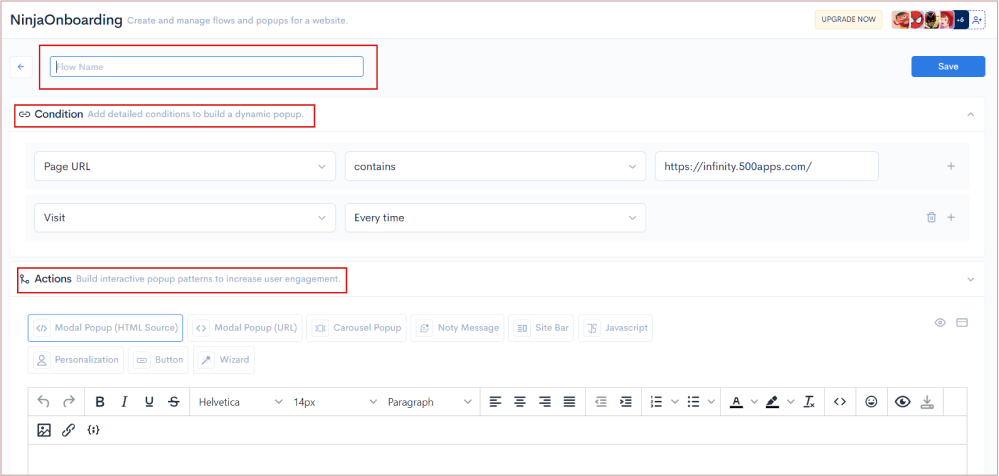
Task: Open the Page URL condition dropdown
Action: 185,166
